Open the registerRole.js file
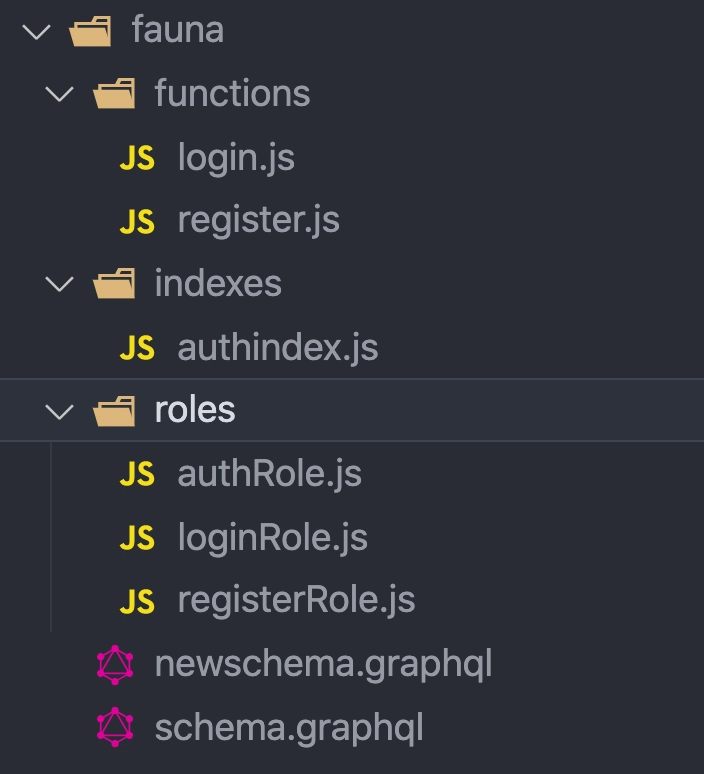704x774 pixels. coord(296,601)
